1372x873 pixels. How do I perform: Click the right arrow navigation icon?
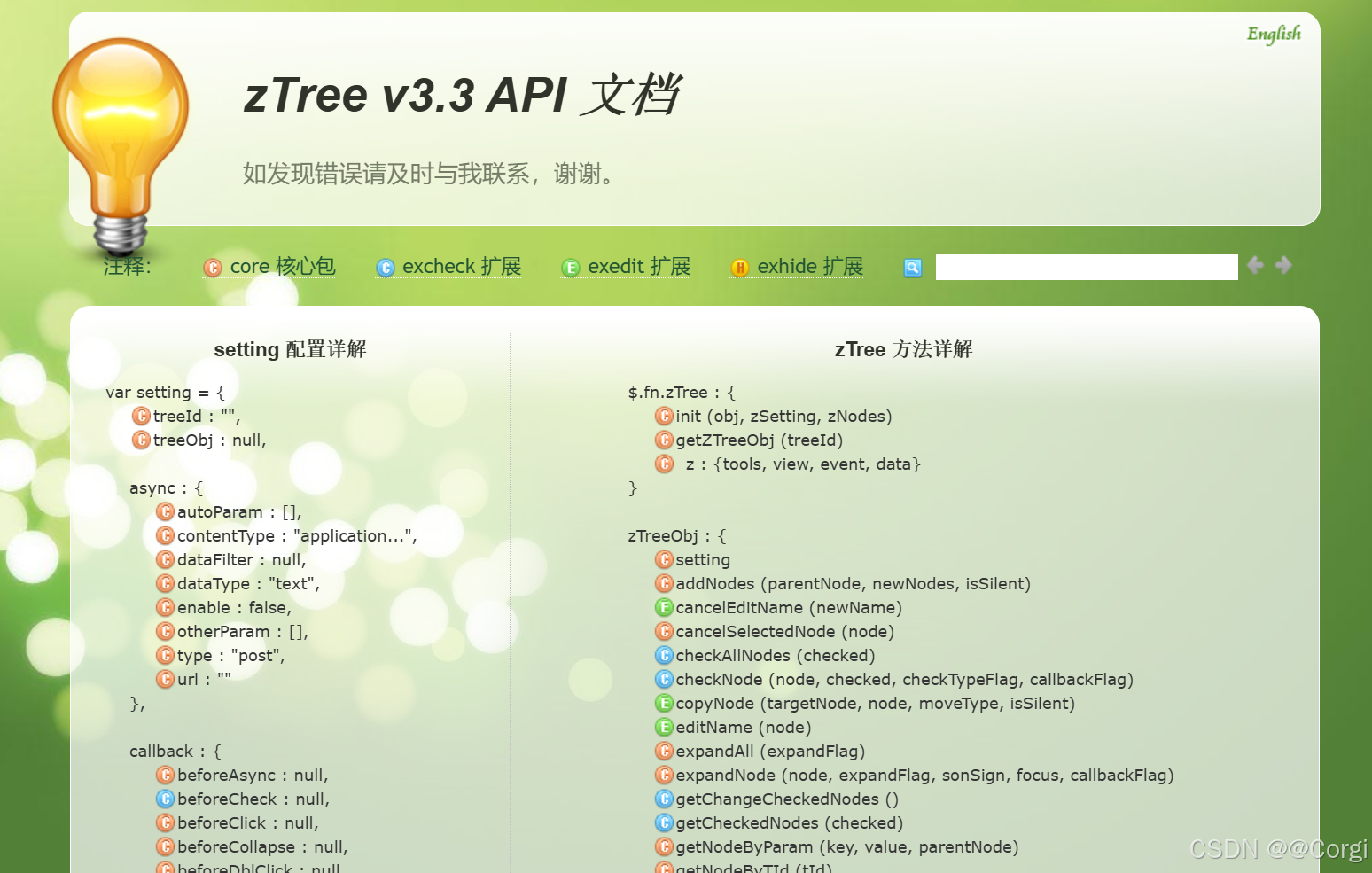tap(1283, 265)
